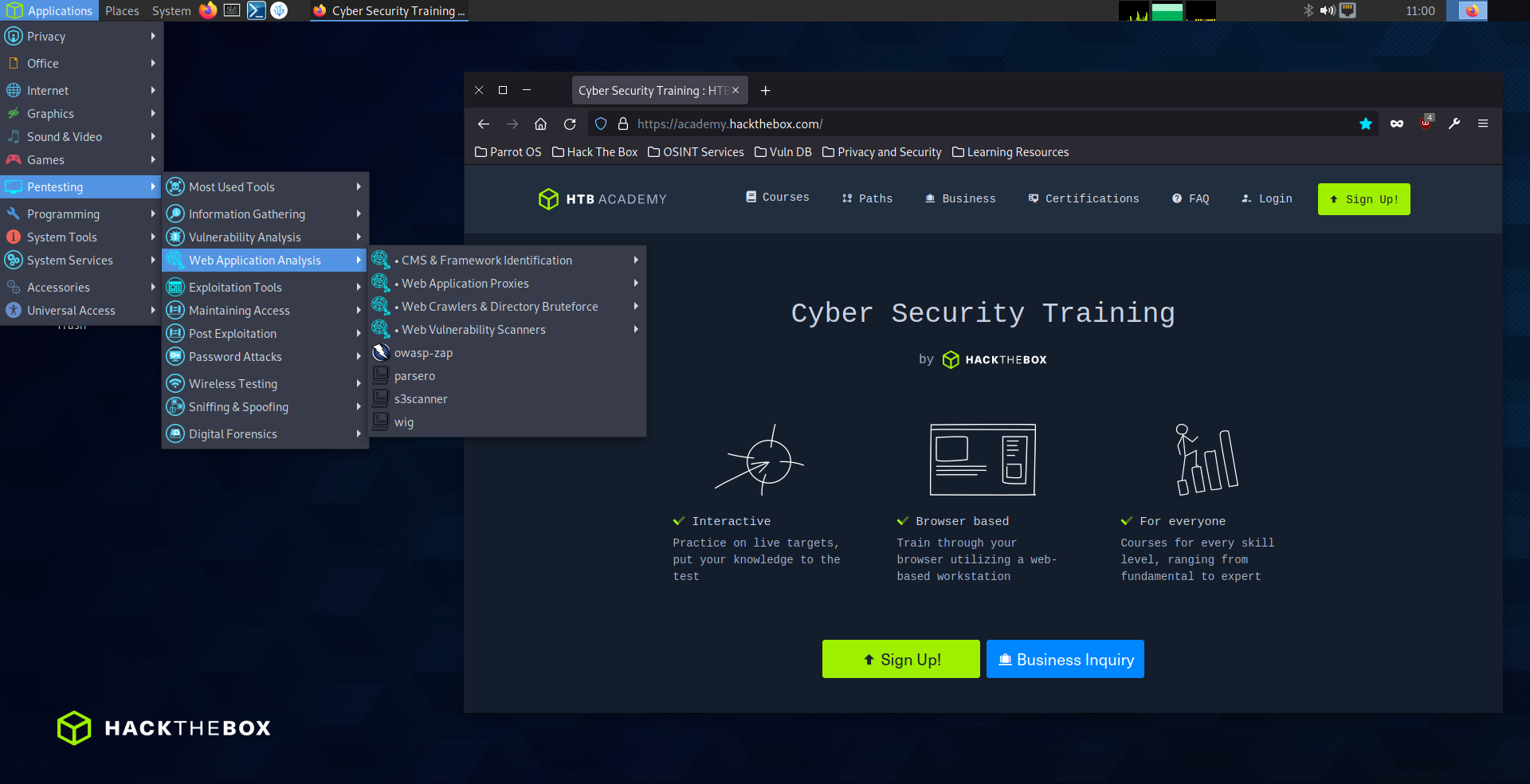Open Post Exploitation category
Image resolution: width=1530 pixels, height=784 pixels.
click(x=265, y=334)
